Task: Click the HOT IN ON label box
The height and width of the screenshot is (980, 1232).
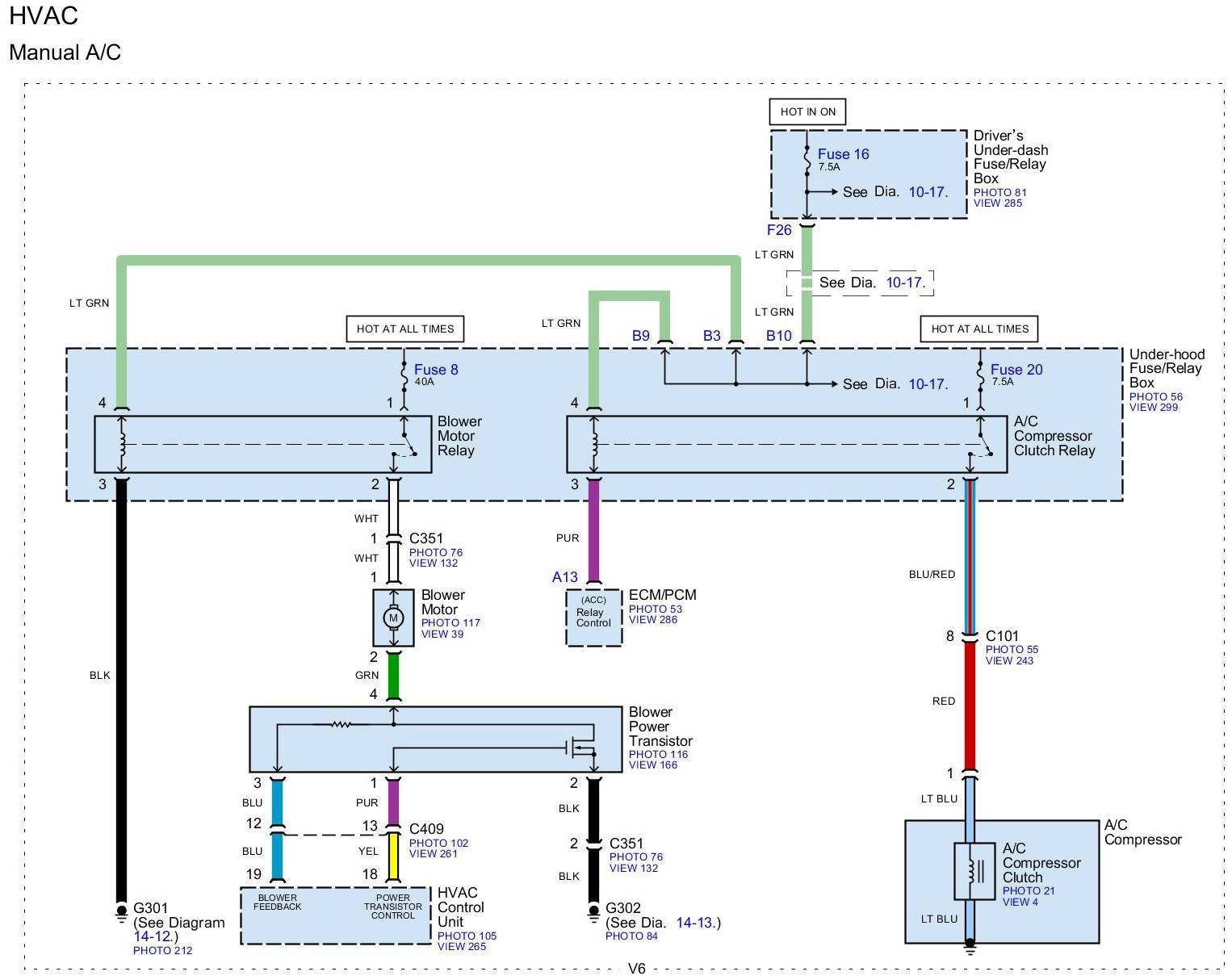Action: point(807,111)
